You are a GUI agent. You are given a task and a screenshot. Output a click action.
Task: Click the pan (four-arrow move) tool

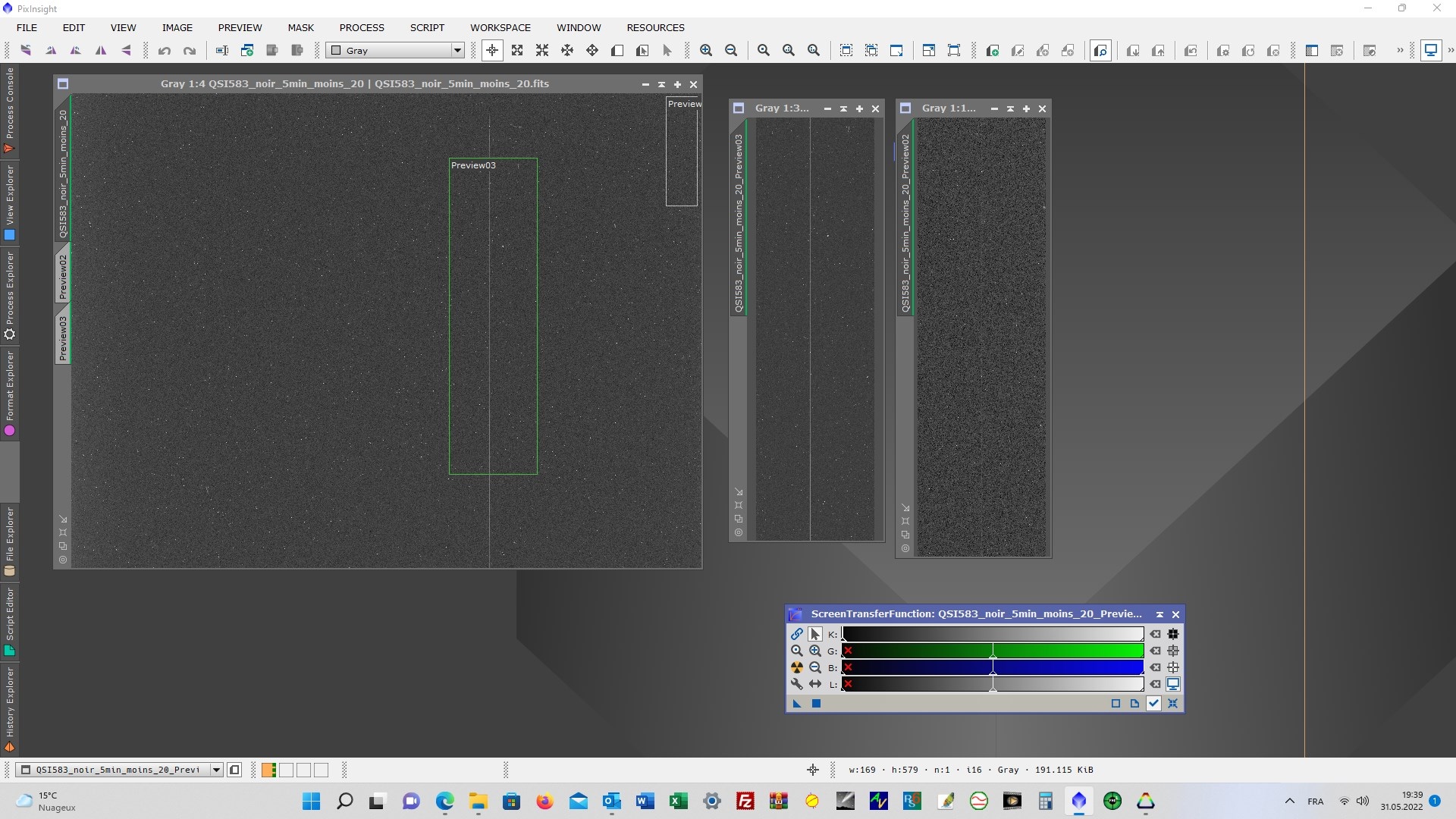point(592,51)
